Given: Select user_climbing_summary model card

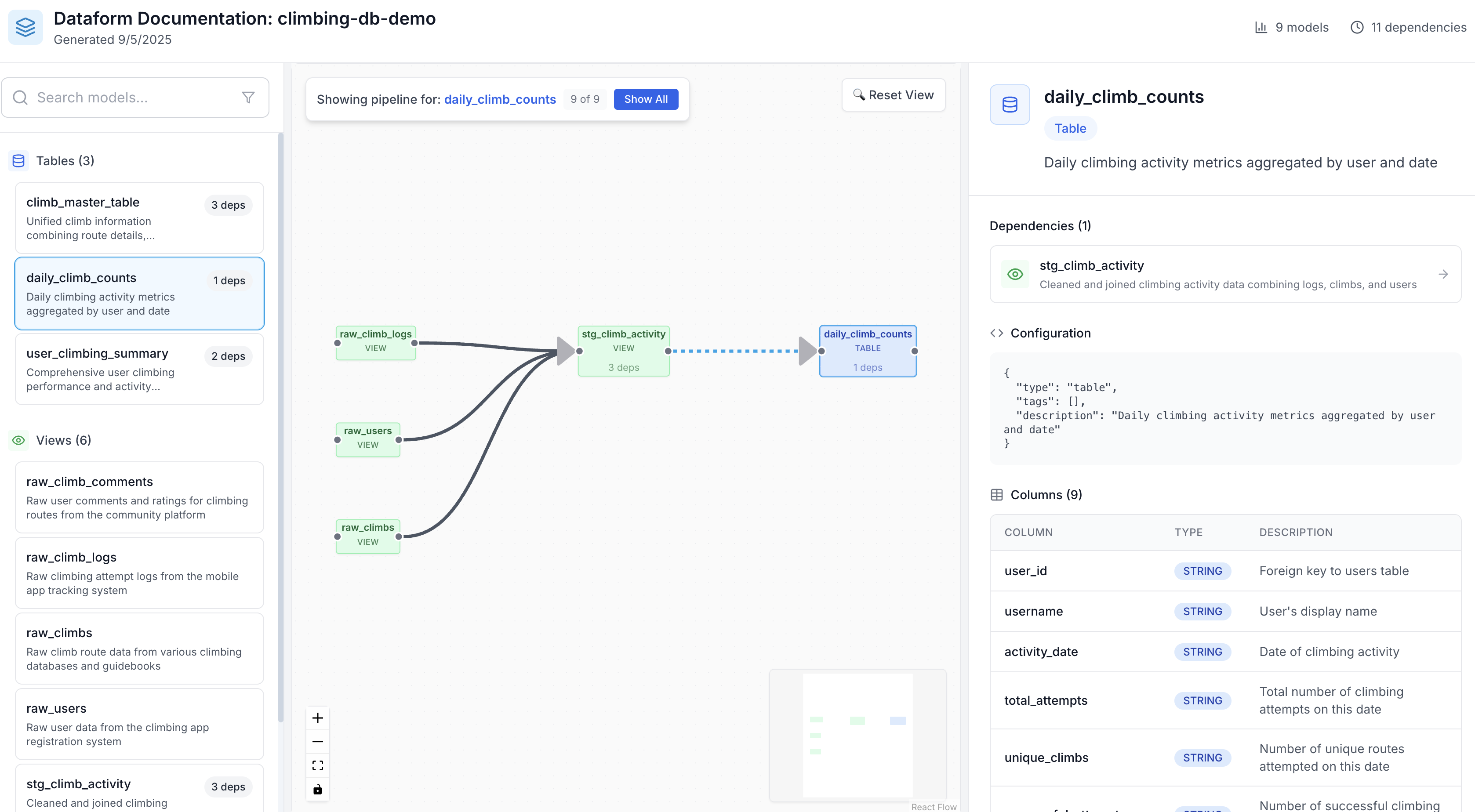Looking at the screenshot, I should pos(139,370).
